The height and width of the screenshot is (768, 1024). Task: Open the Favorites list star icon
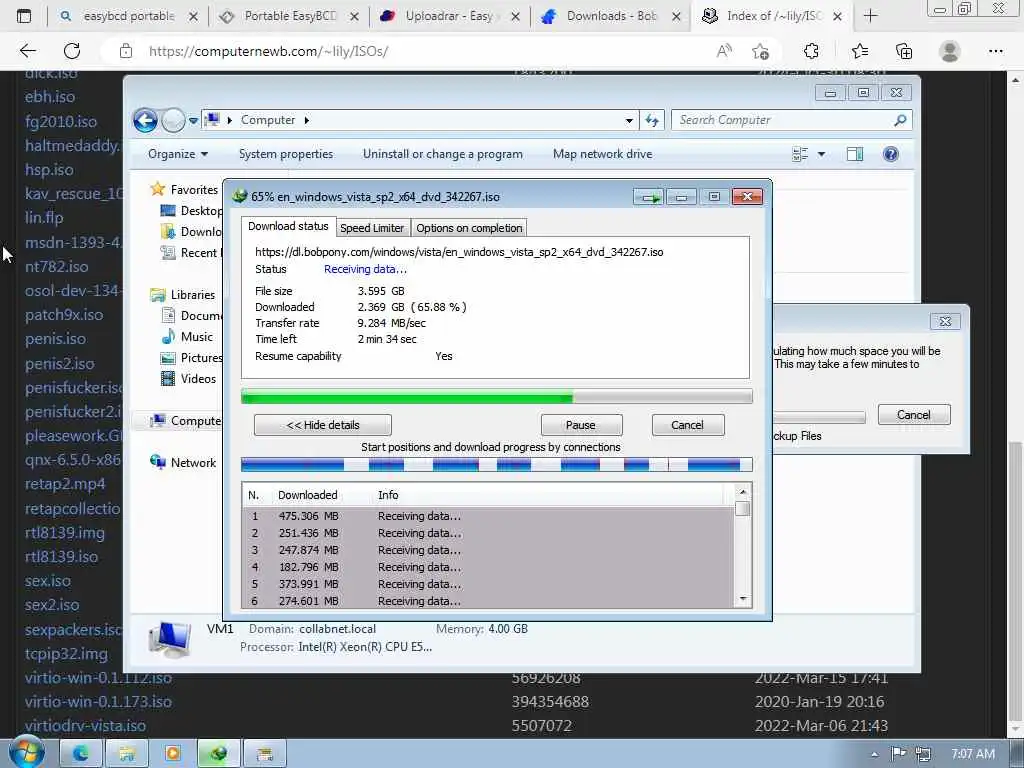860,51
